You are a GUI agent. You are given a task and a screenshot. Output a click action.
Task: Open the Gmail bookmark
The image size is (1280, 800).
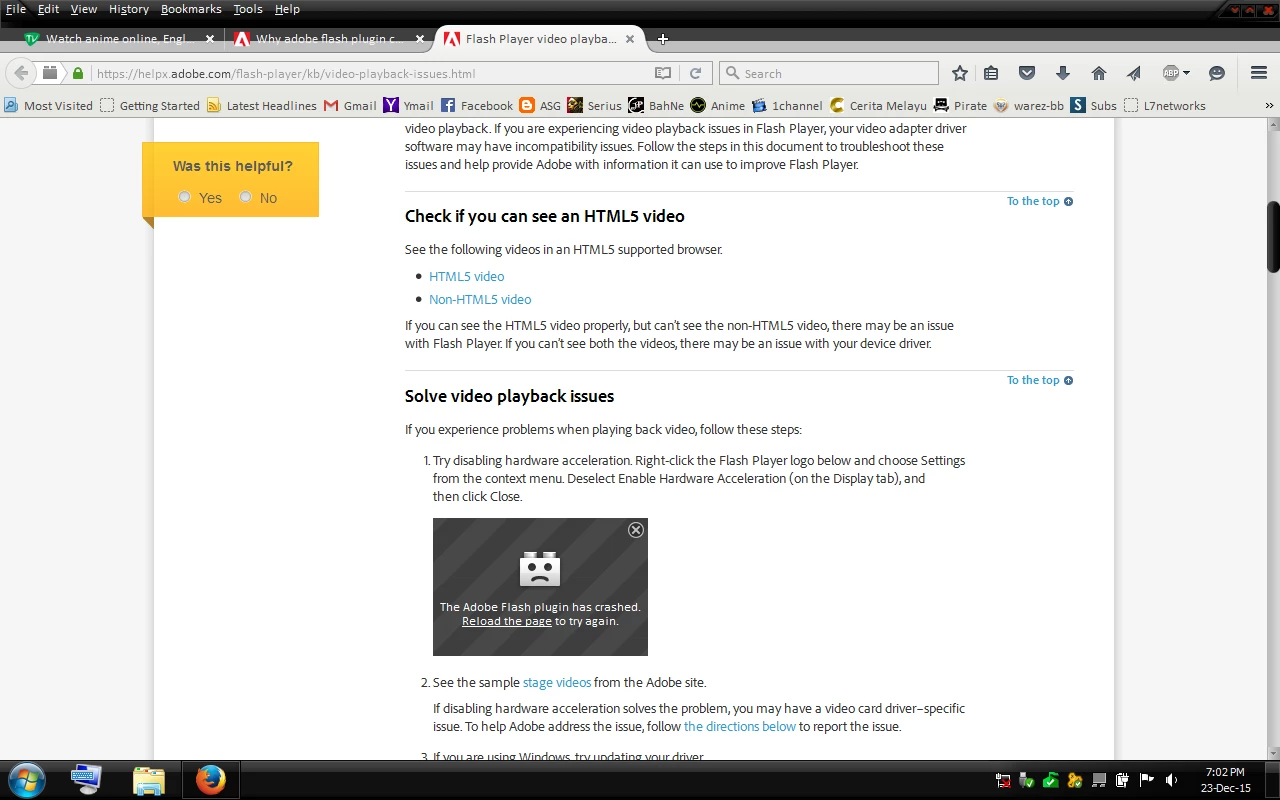coord(350,105)
